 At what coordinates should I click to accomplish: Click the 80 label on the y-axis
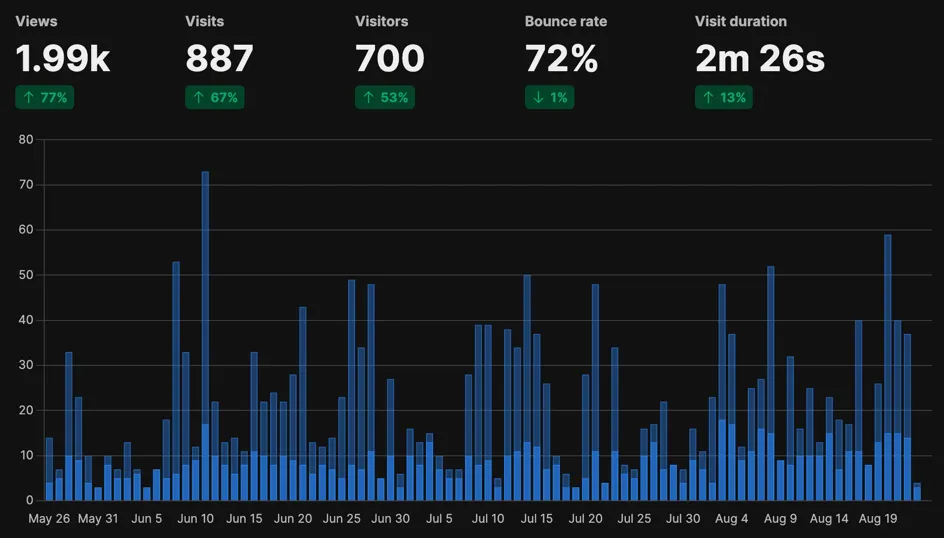tap(25, 140)
